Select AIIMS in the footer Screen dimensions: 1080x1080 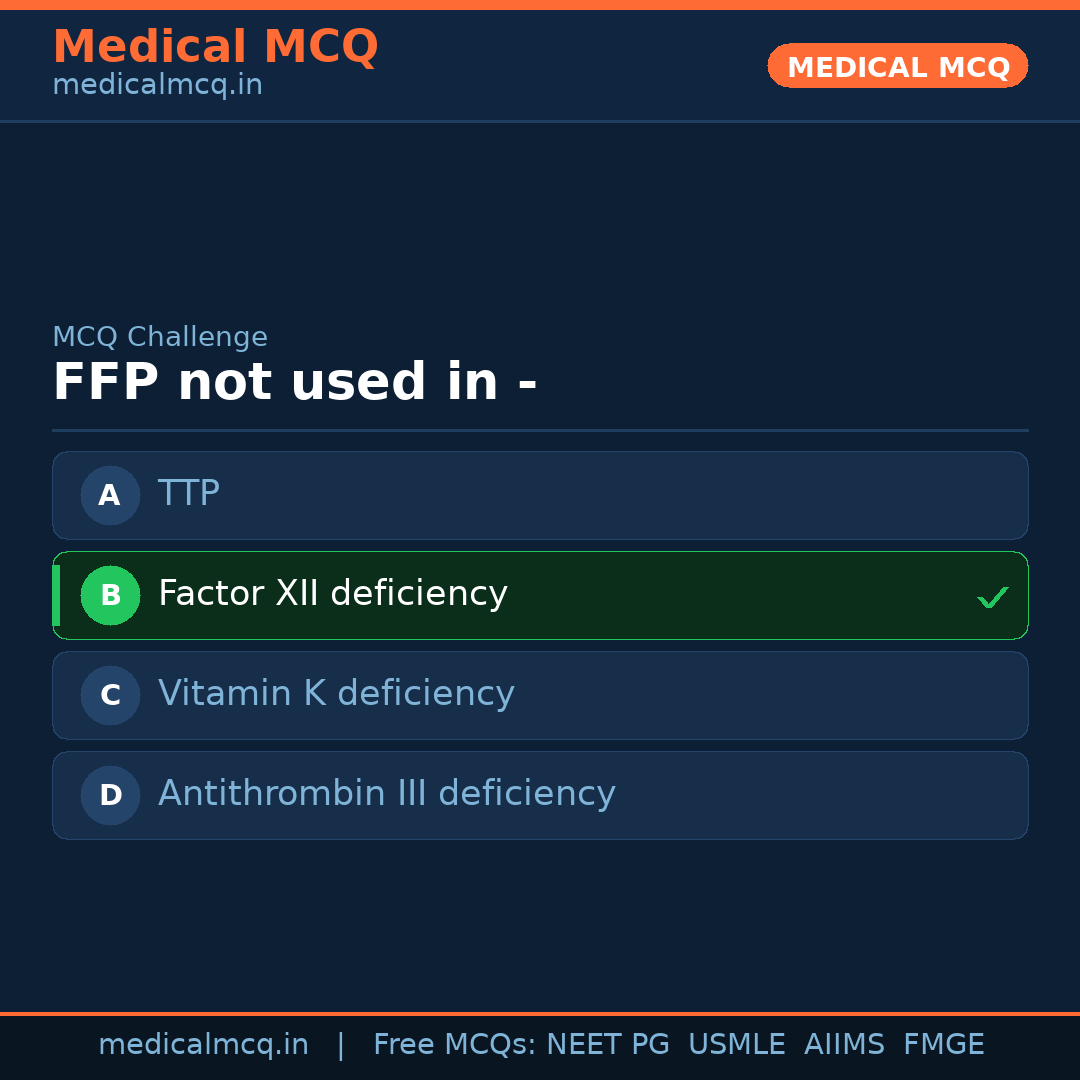click(x=844, y=1045)
